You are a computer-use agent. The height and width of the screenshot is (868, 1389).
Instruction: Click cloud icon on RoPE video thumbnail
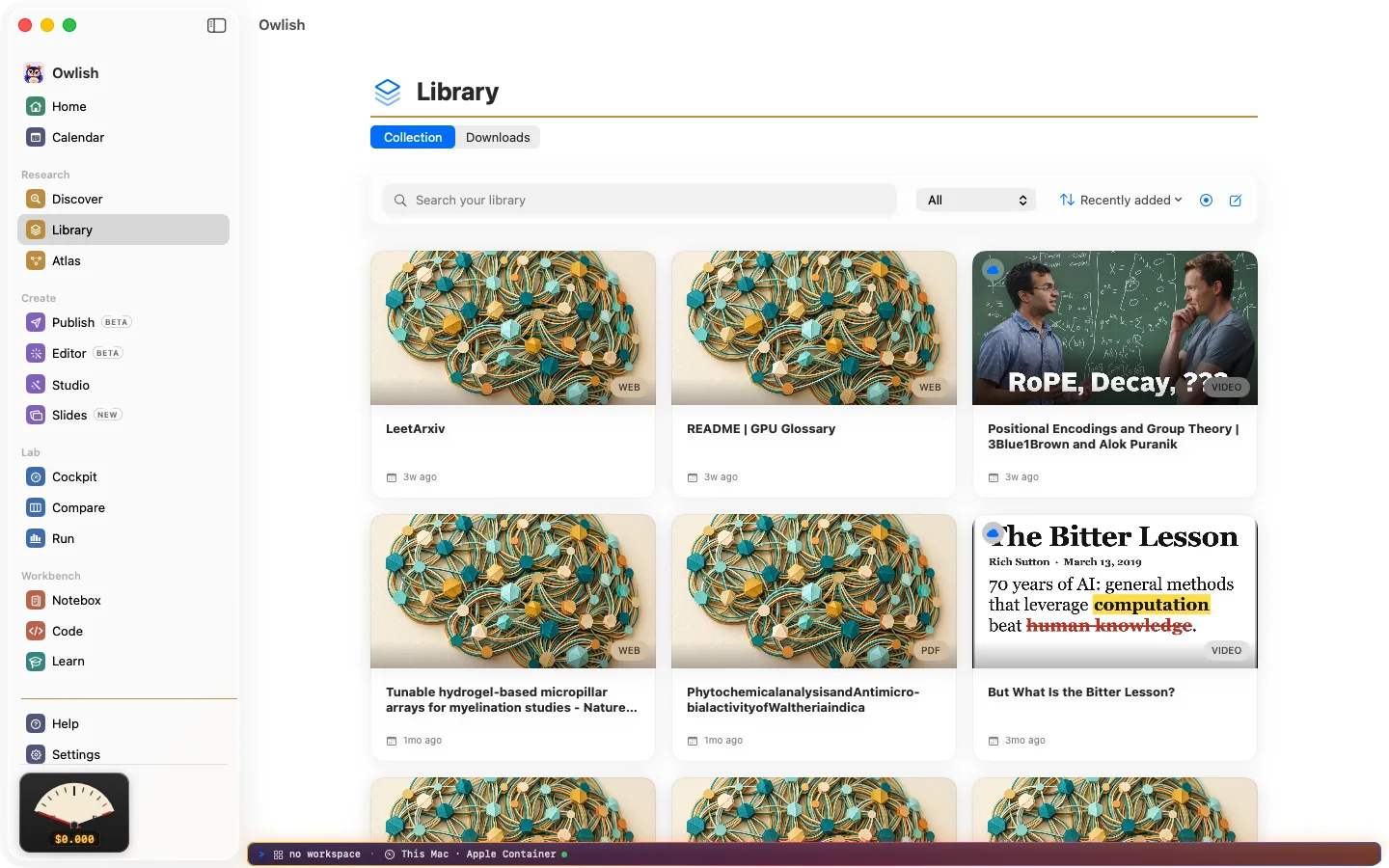pyautogui.click(x=993, y=270)
